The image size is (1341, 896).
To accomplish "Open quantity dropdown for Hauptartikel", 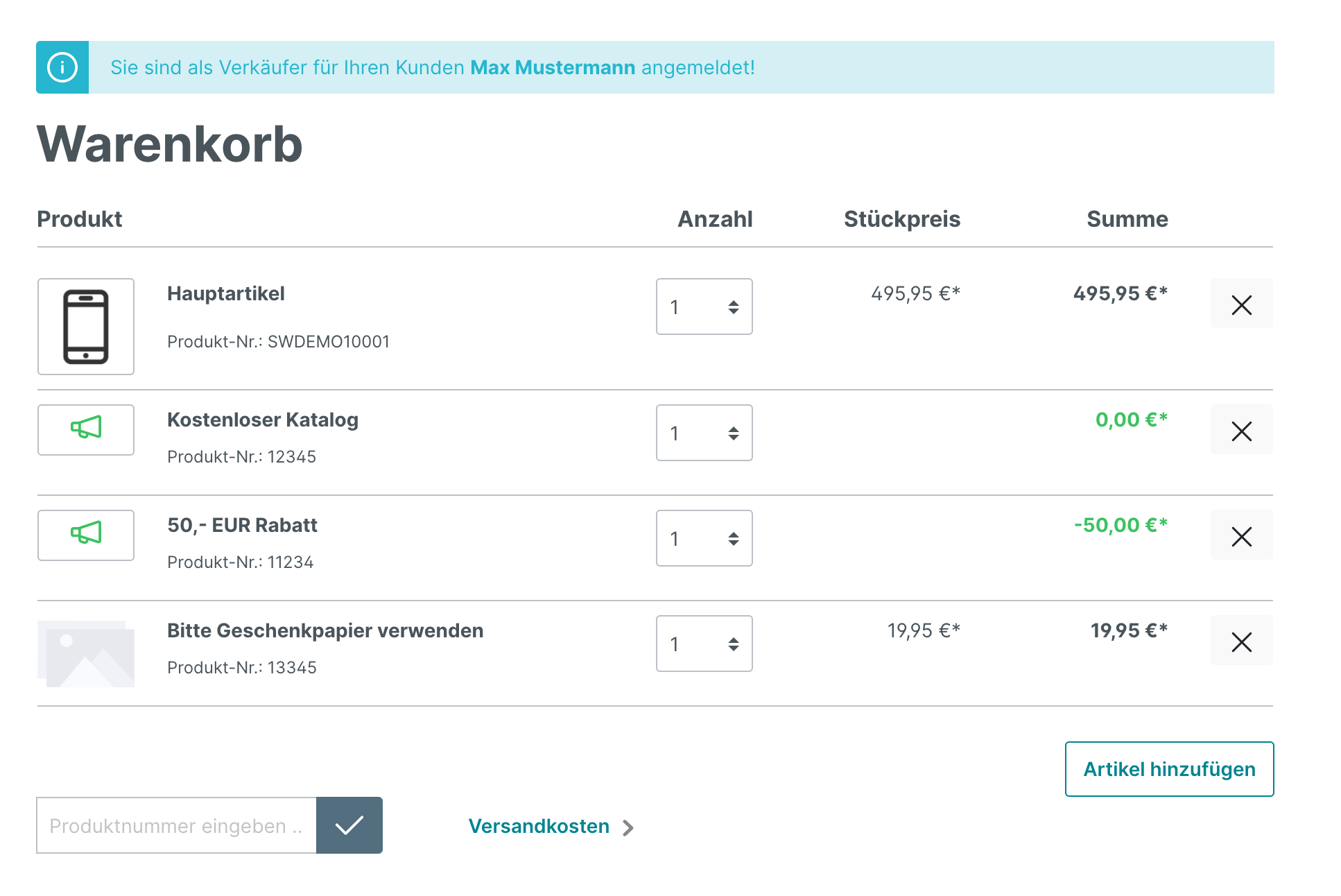I will click(x=704, y=307).
